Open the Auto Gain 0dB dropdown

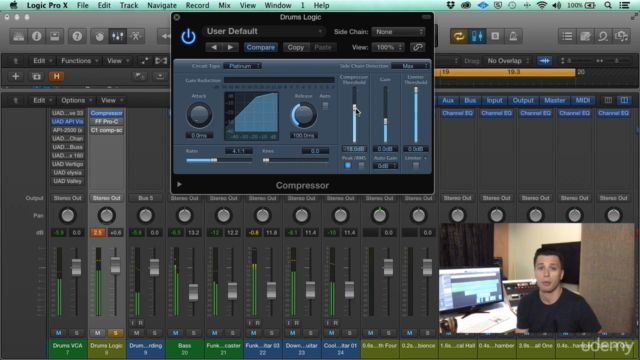point(385,166)
